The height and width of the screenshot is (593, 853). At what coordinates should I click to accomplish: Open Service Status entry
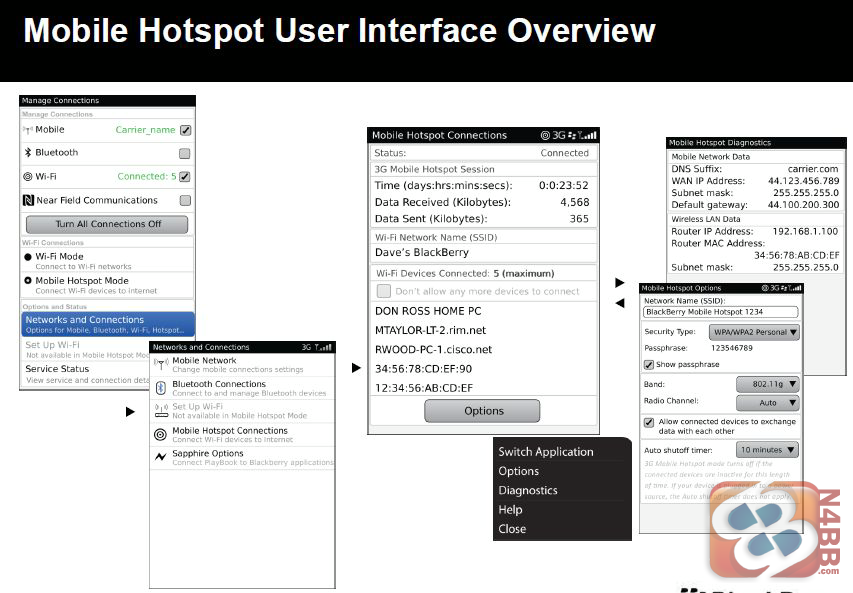(85, 374)
